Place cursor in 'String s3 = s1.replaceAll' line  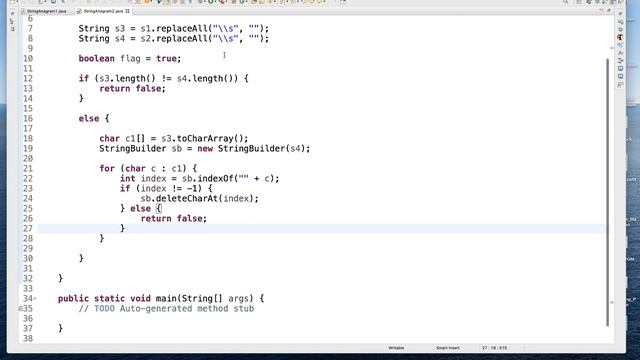[x=174, y=29]
